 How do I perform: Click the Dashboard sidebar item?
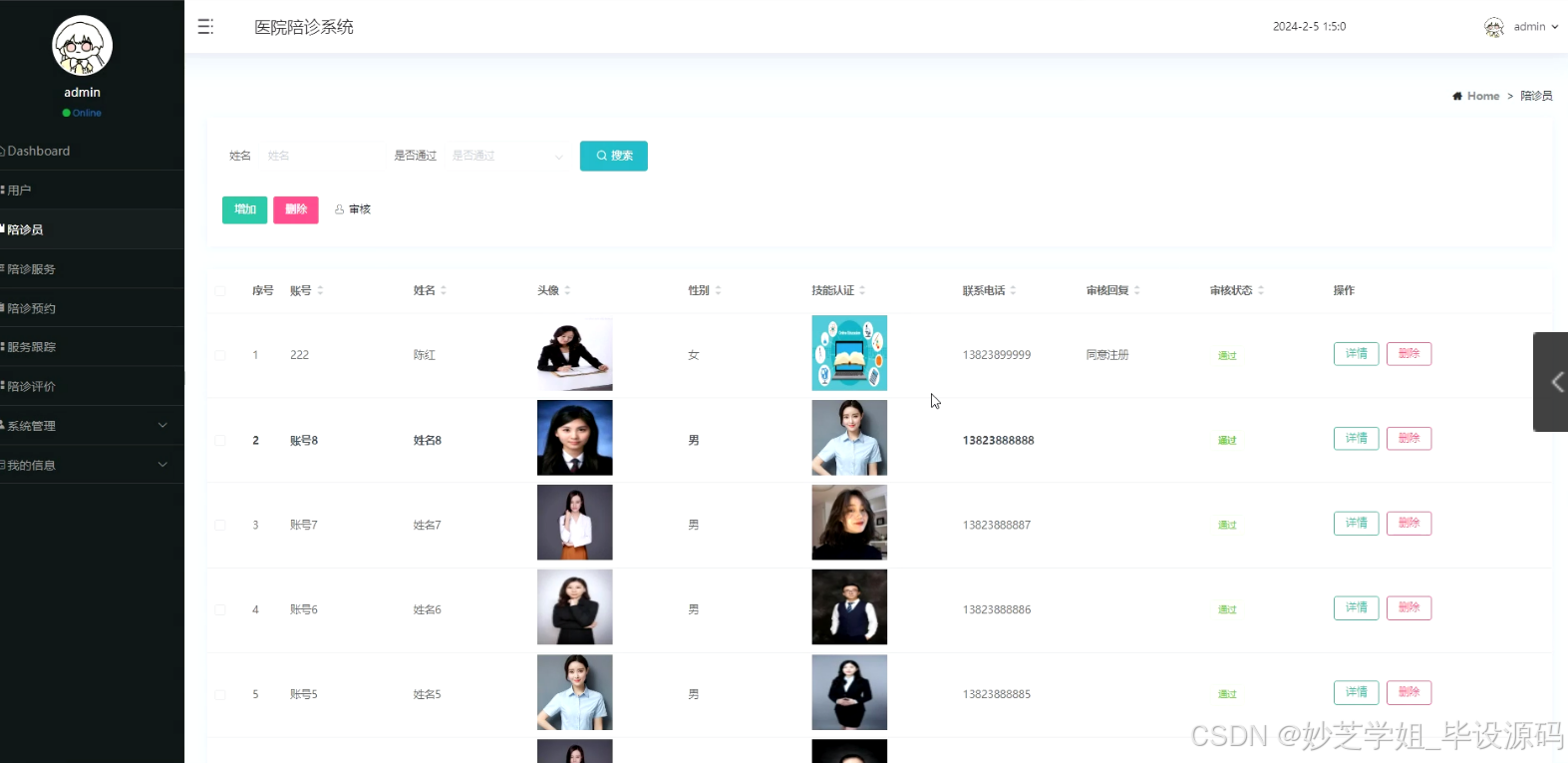point(92,151)
